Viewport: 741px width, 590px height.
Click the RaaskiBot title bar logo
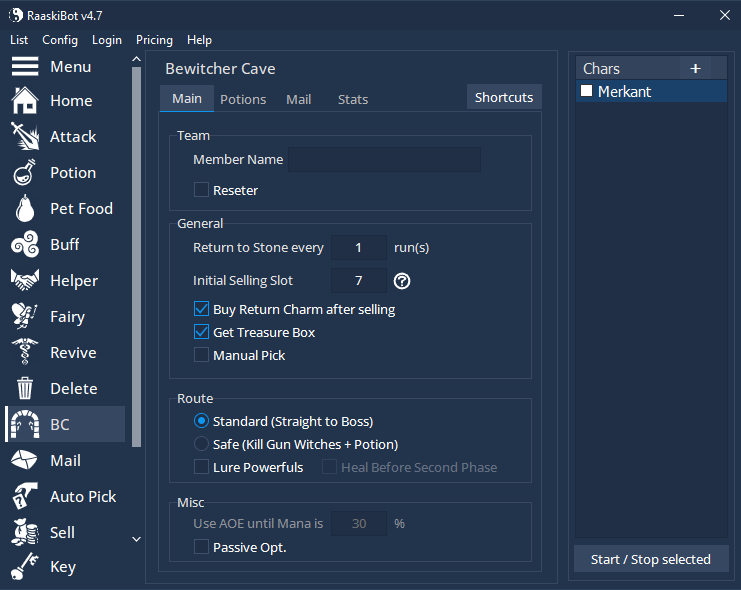coord(16,15)
